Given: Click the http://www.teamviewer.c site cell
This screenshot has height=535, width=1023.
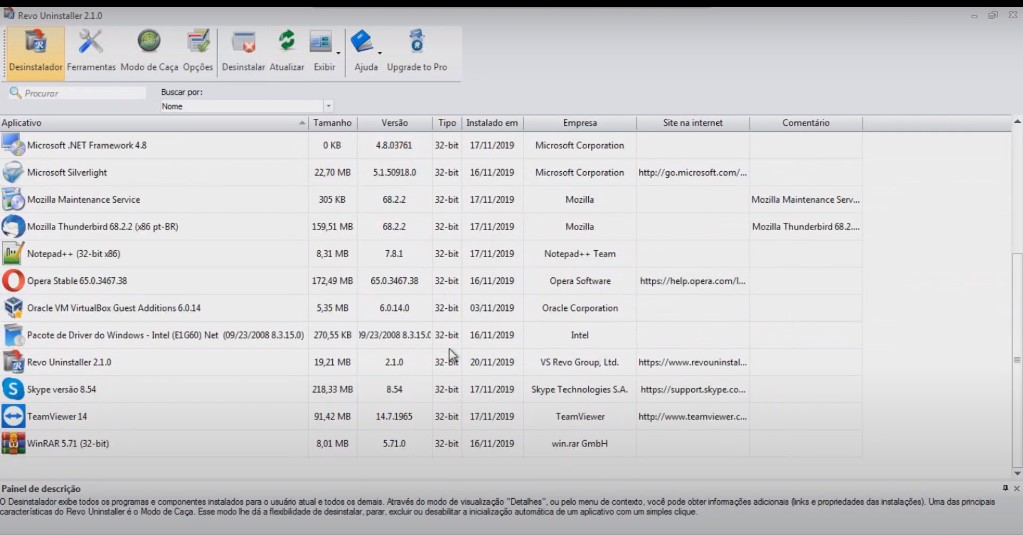Looking at the screenshot, I should pos(693,416).
